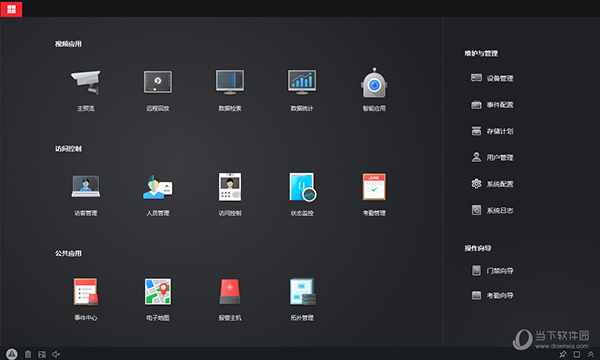Open 用户管理 in maintenance list
This screenshot has width=600, height=360.
[x=492, y=157]
